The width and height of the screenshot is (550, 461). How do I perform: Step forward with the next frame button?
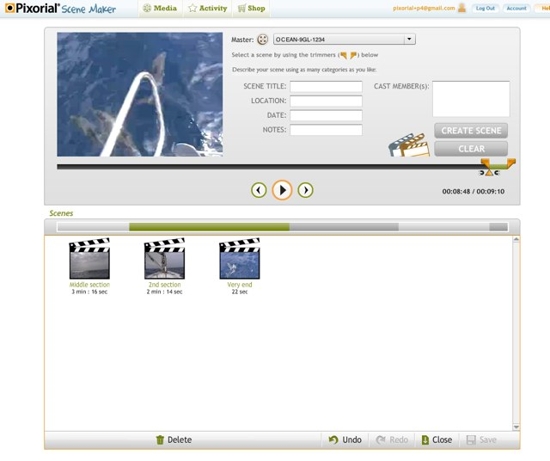tap(306, 190)
